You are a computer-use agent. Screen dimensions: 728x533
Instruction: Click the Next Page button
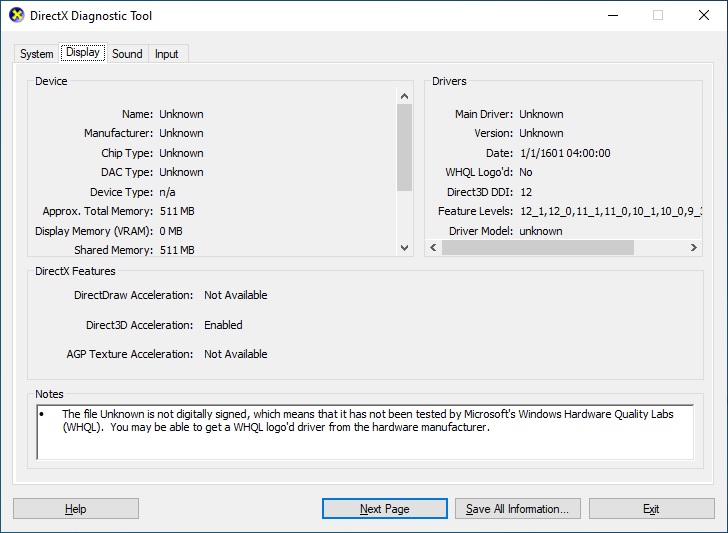pyautogui.click(x=385, y=509)
